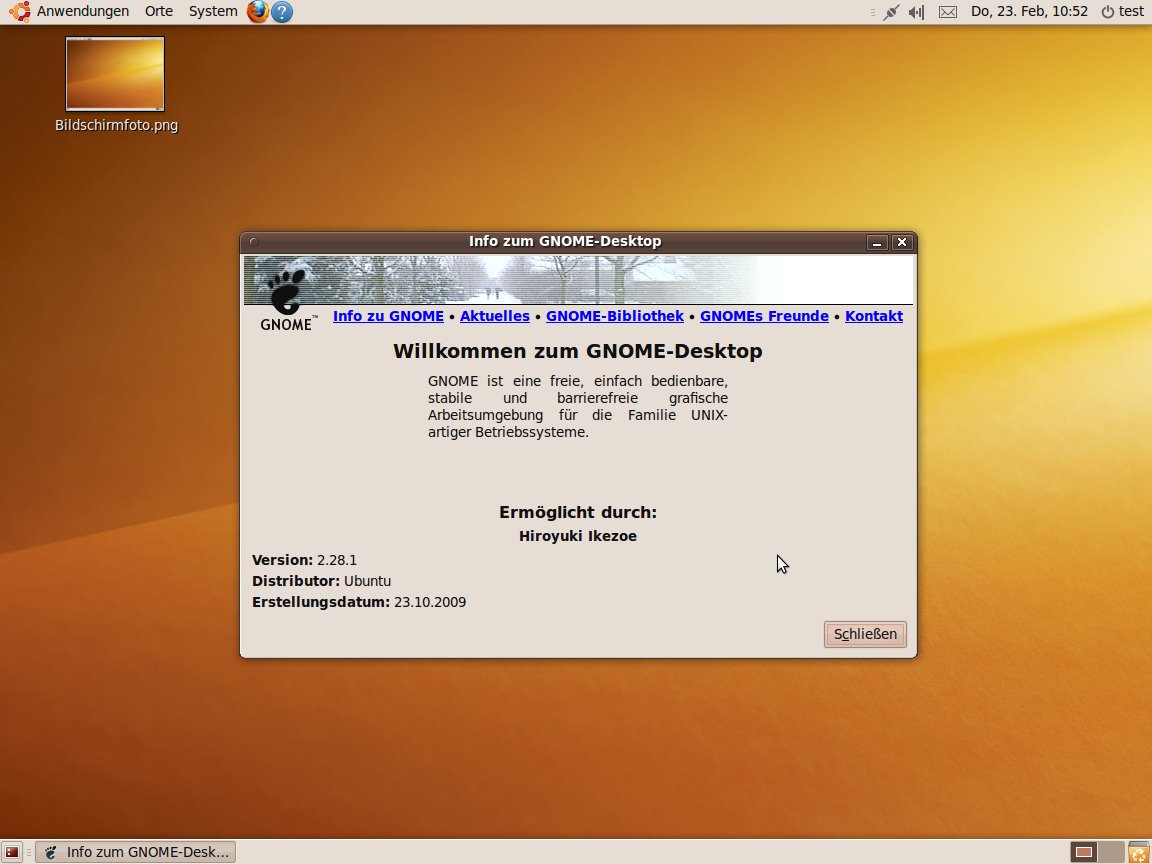This screenshot has width=1152, height=864.
Task: Open the help icon in top panel
Action: click(x=282, y=12)
